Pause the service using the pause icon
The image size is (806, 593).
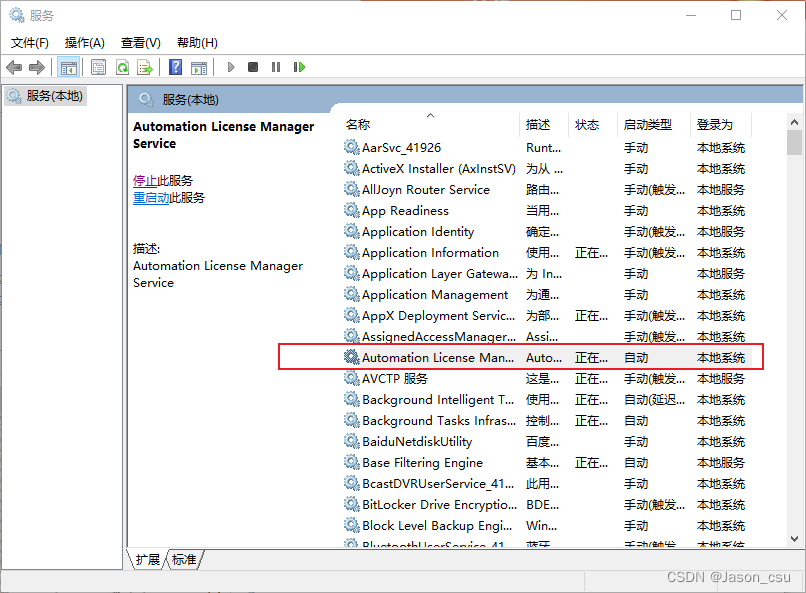(x=277, y=67)
